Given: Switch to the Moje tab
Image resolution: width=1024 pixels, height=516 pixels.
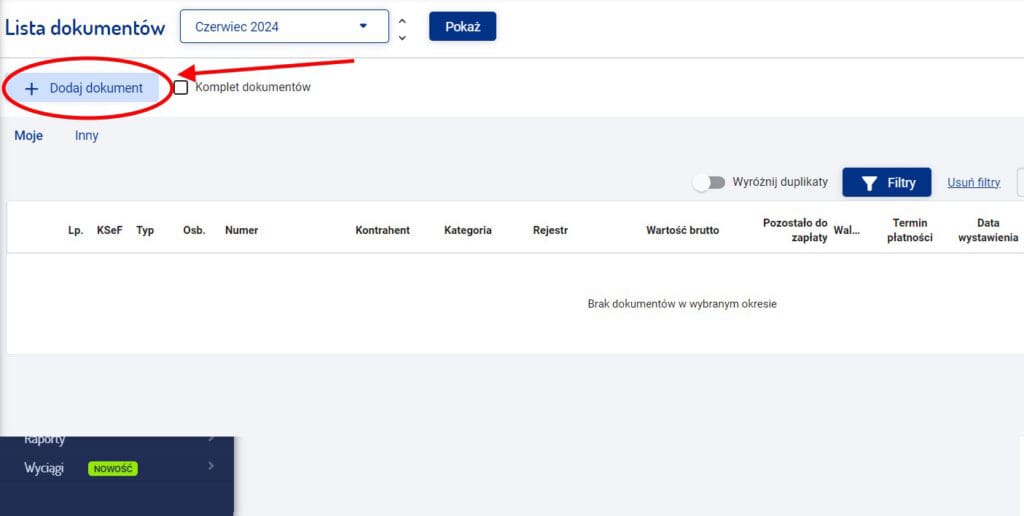Looking at the screenshot, I should tap(28, 136).
